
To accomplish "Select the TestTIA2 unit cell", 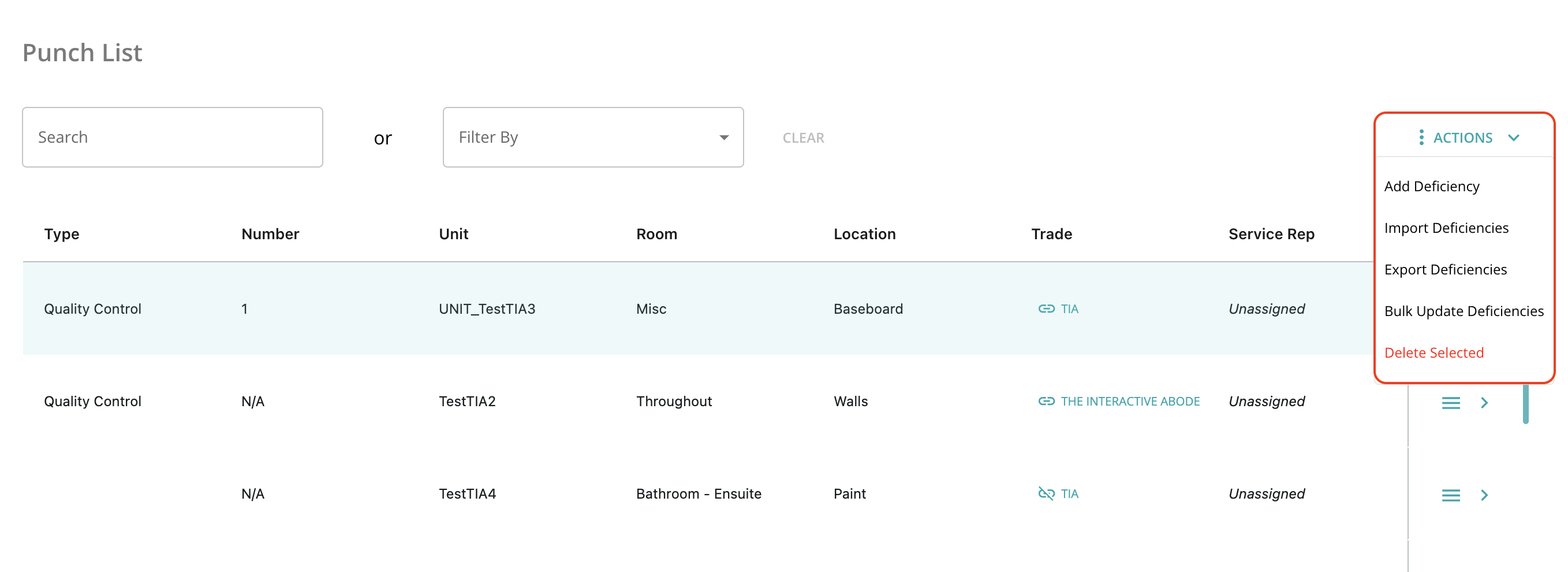I will (467, 402).
